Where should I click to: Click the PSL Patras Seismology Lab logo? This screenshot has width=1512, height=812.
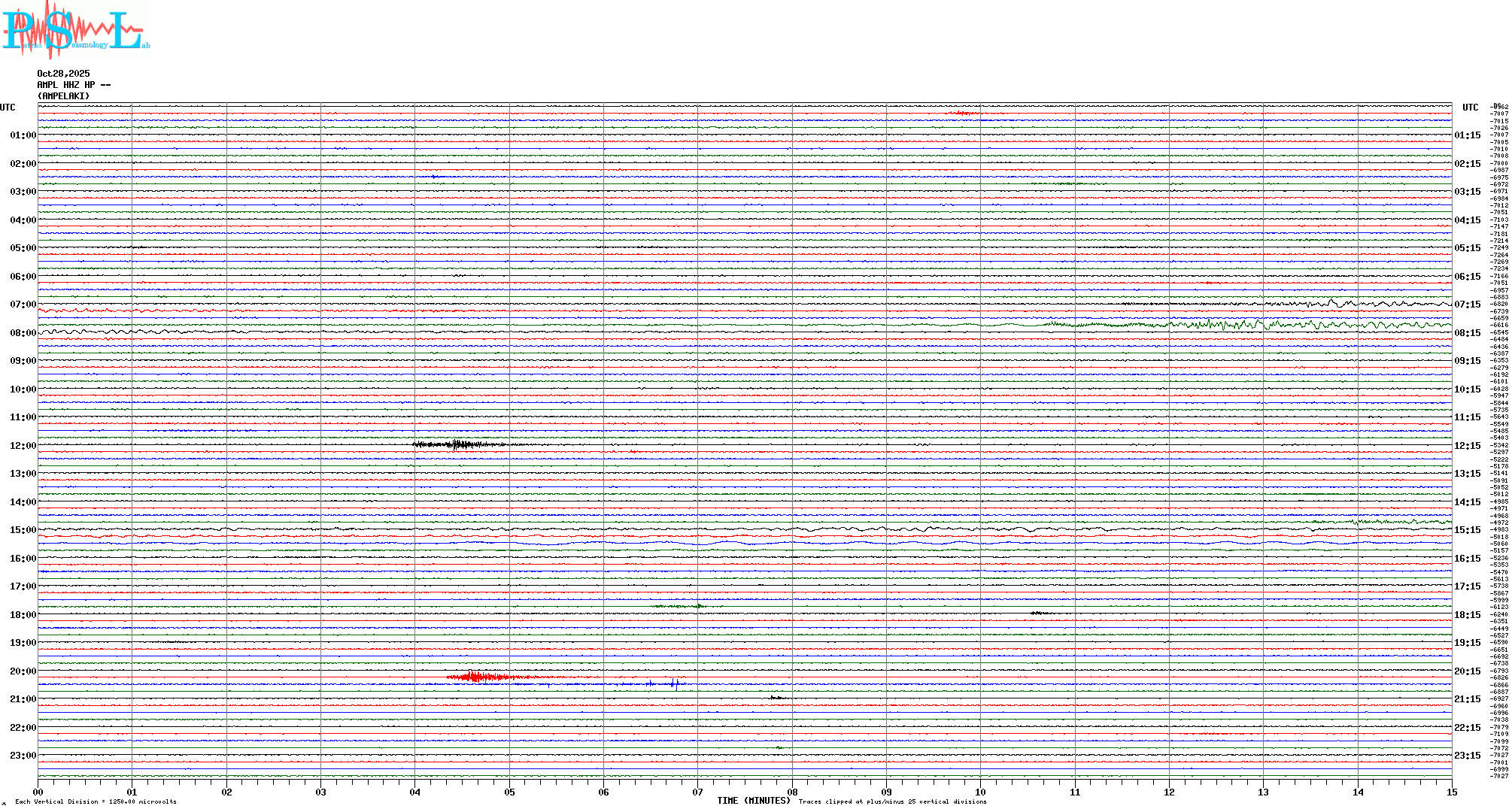click(74, 30)
